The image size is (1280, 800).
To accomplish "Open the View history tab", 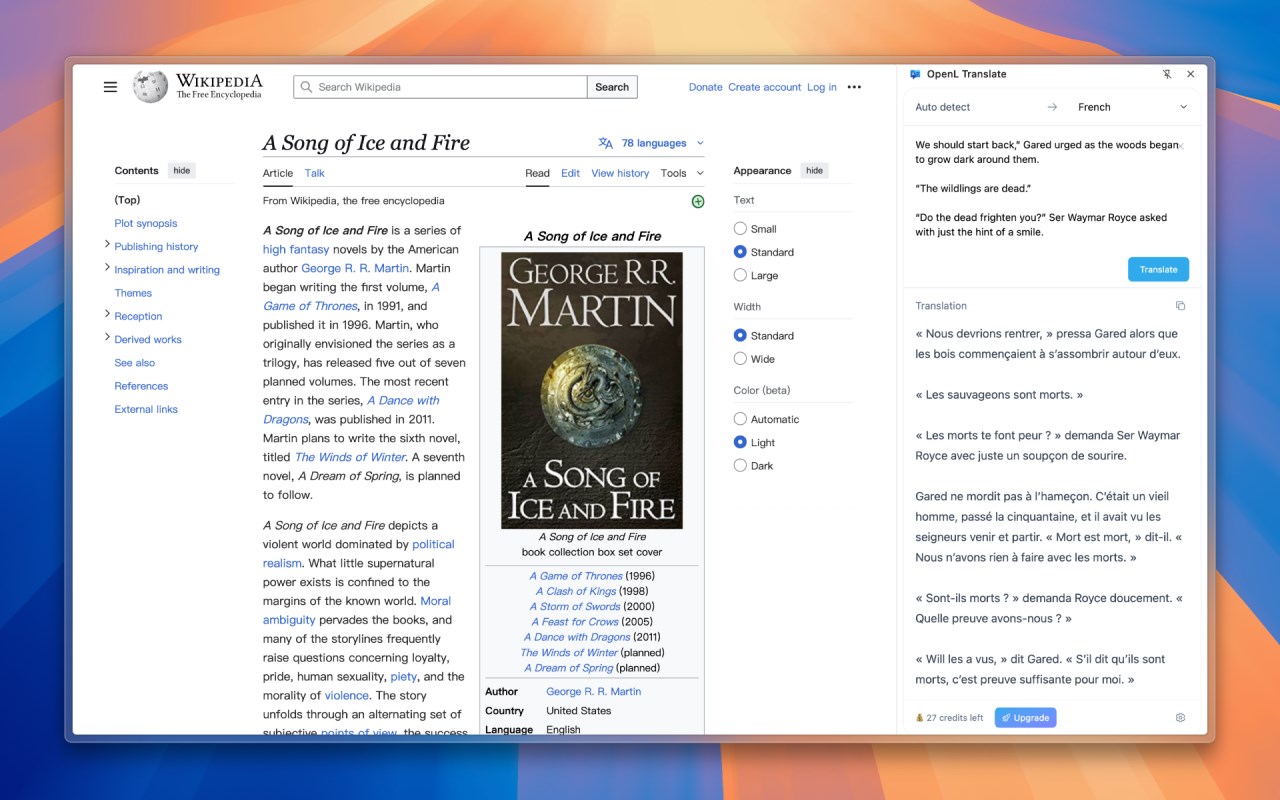I will click(x=620, y=173).
